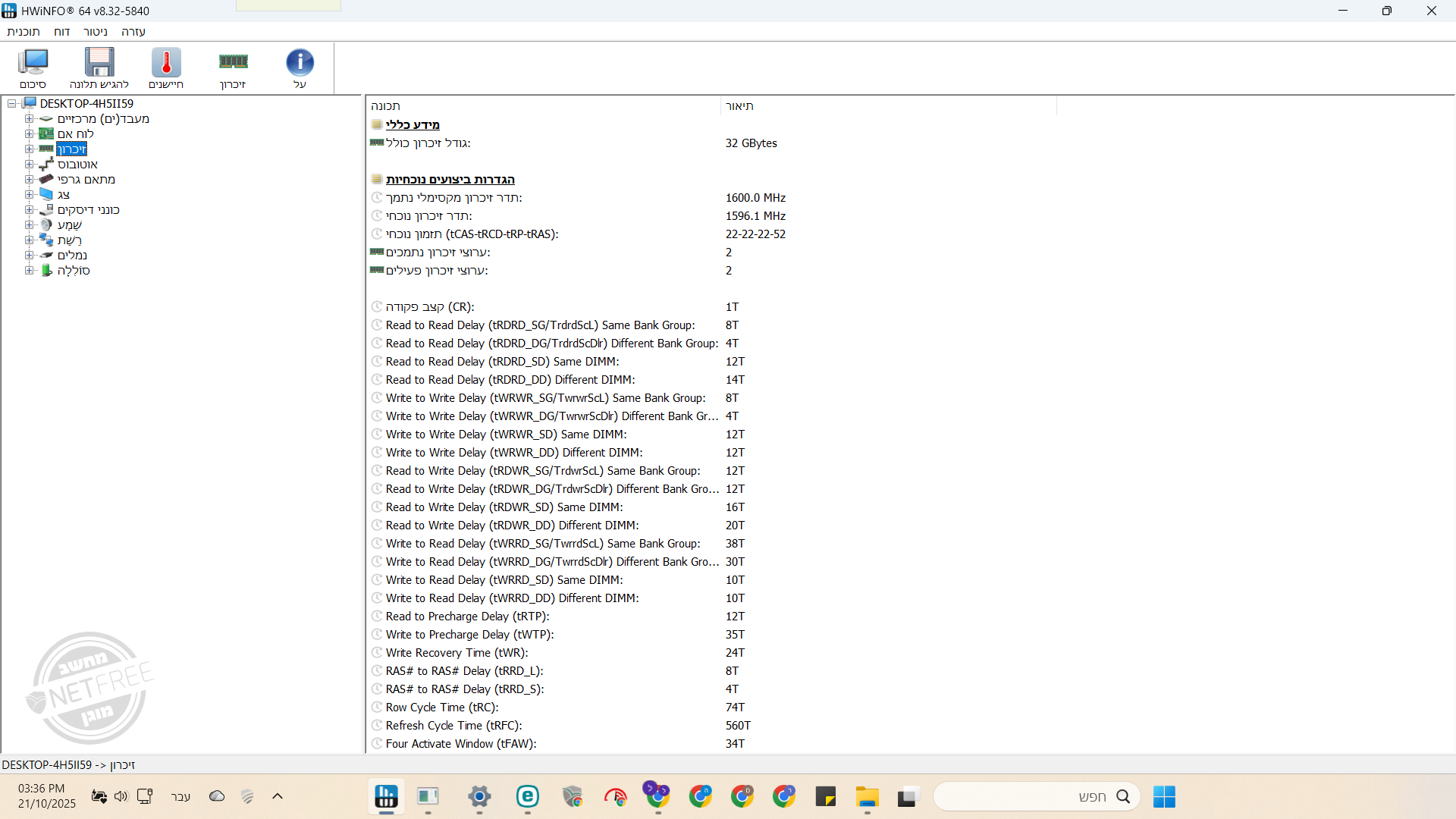Expand the Motherboard (לוח אם) tree node
This screenshot has width=1456, height=819.
tap(29, 134)
